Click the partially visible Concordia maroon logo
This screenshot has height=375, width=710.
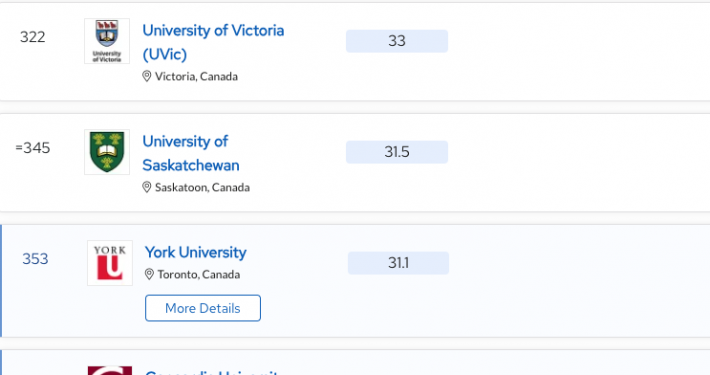coord(110,370)
